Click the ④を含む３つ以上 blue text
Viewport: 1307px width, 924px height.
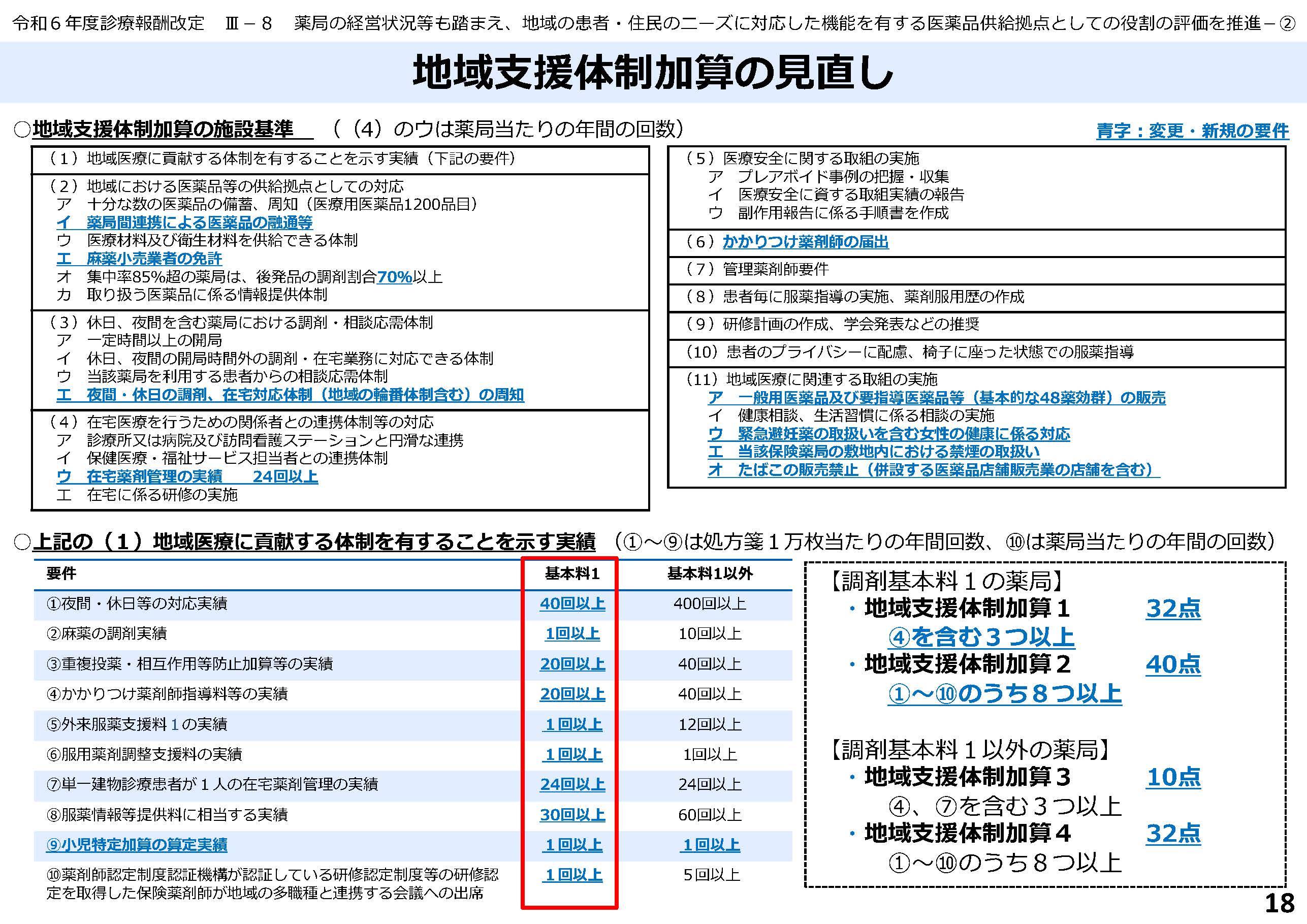pos(981,637)
